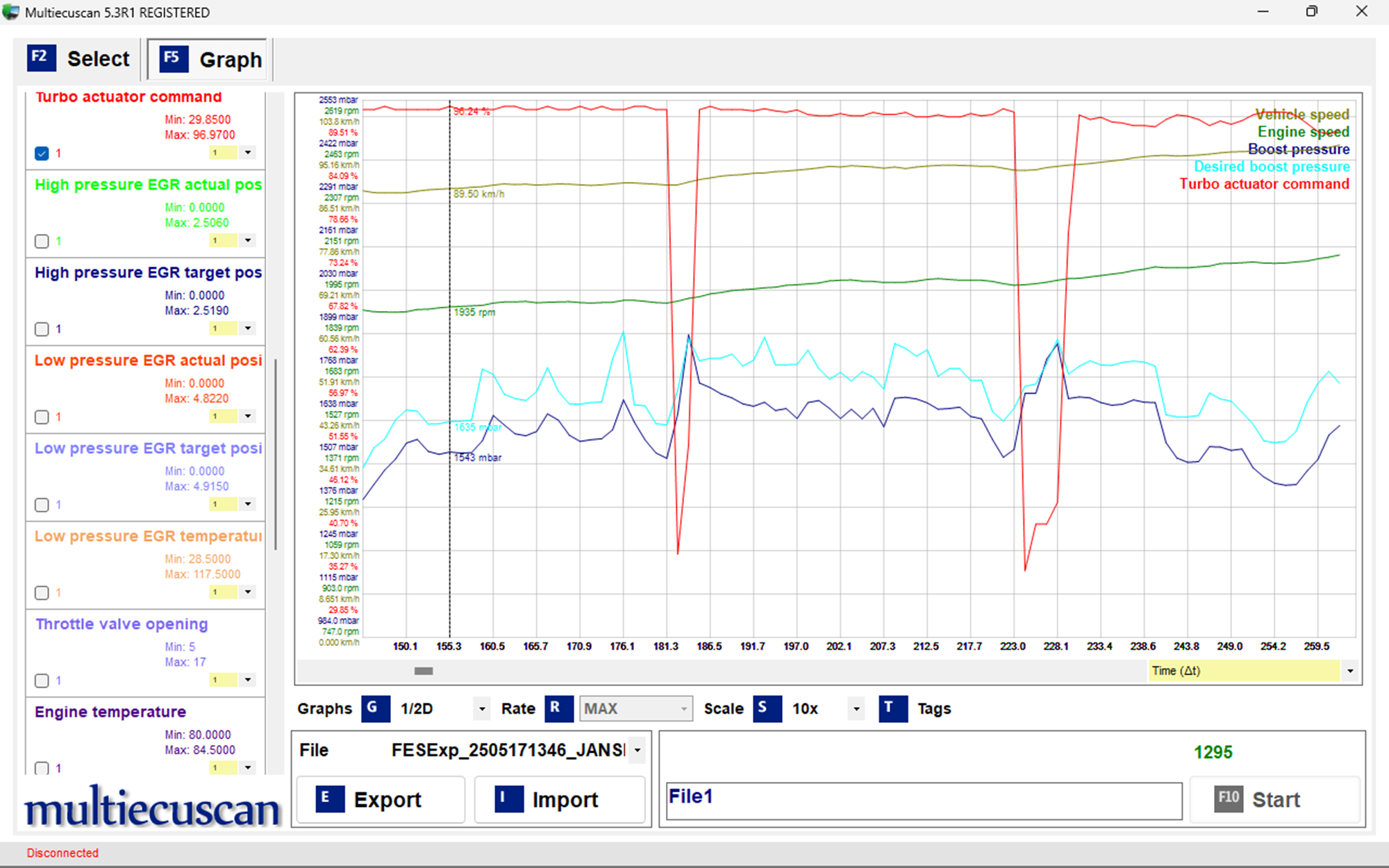This screenshot has width=1389, height=868.
Task: Click the Disconnected status text
Action: pos(63,853)
